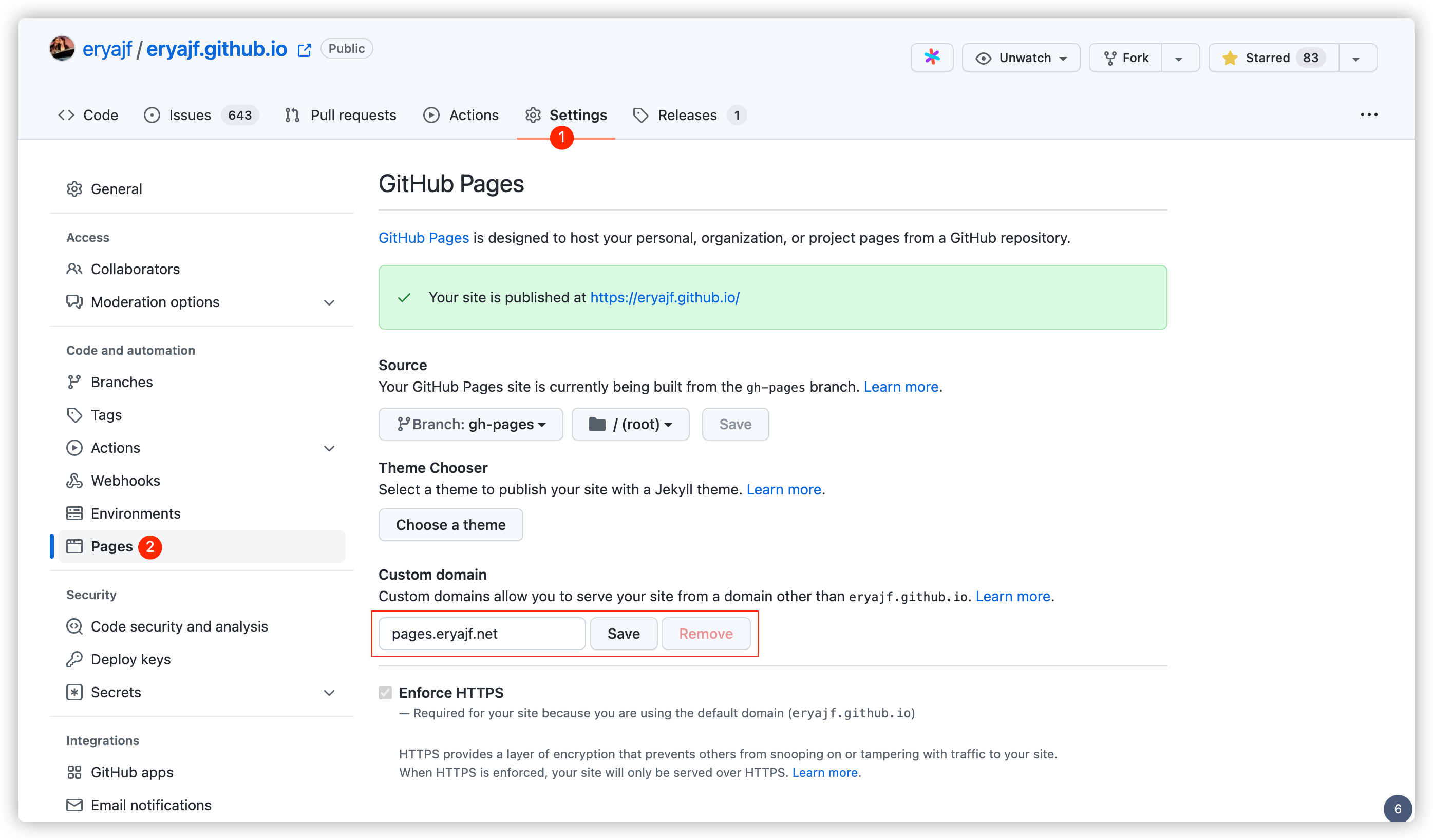1433x840 pixels.
Task: Click the custom domain input field
Action: tap(482, 633)
